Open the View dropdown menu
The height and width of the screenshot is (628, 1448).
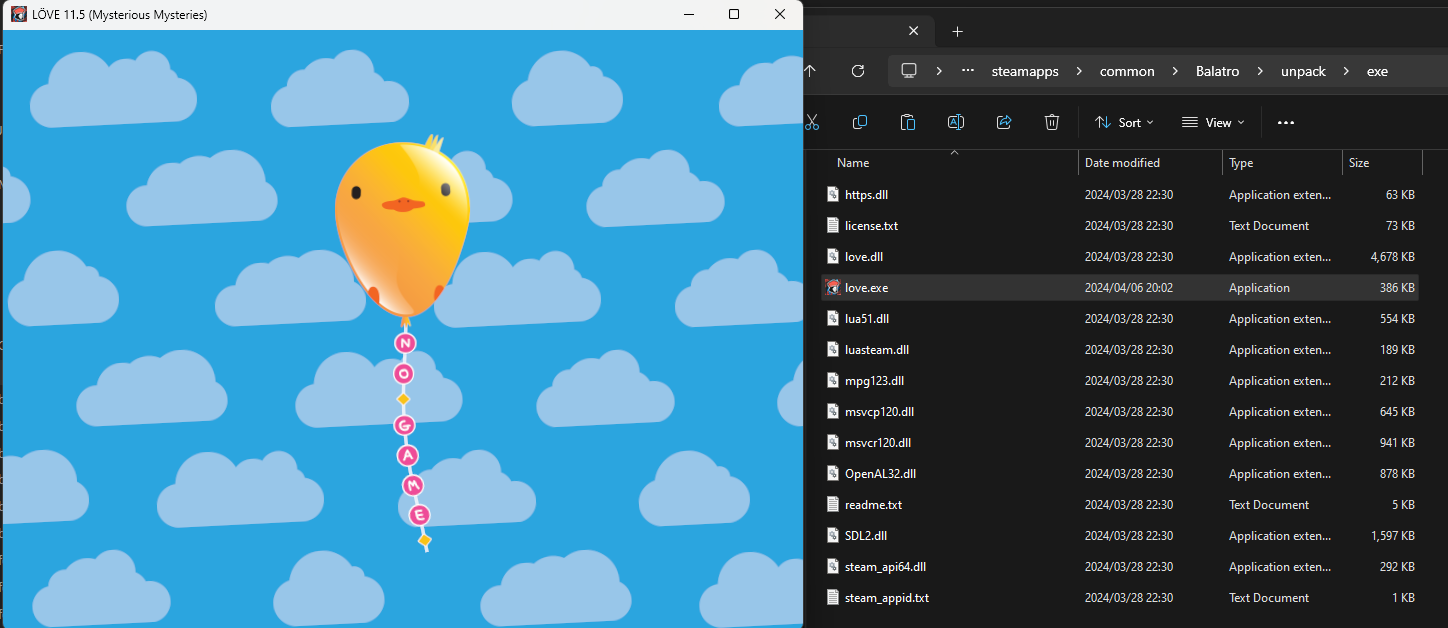click(x=1213, y=122)
